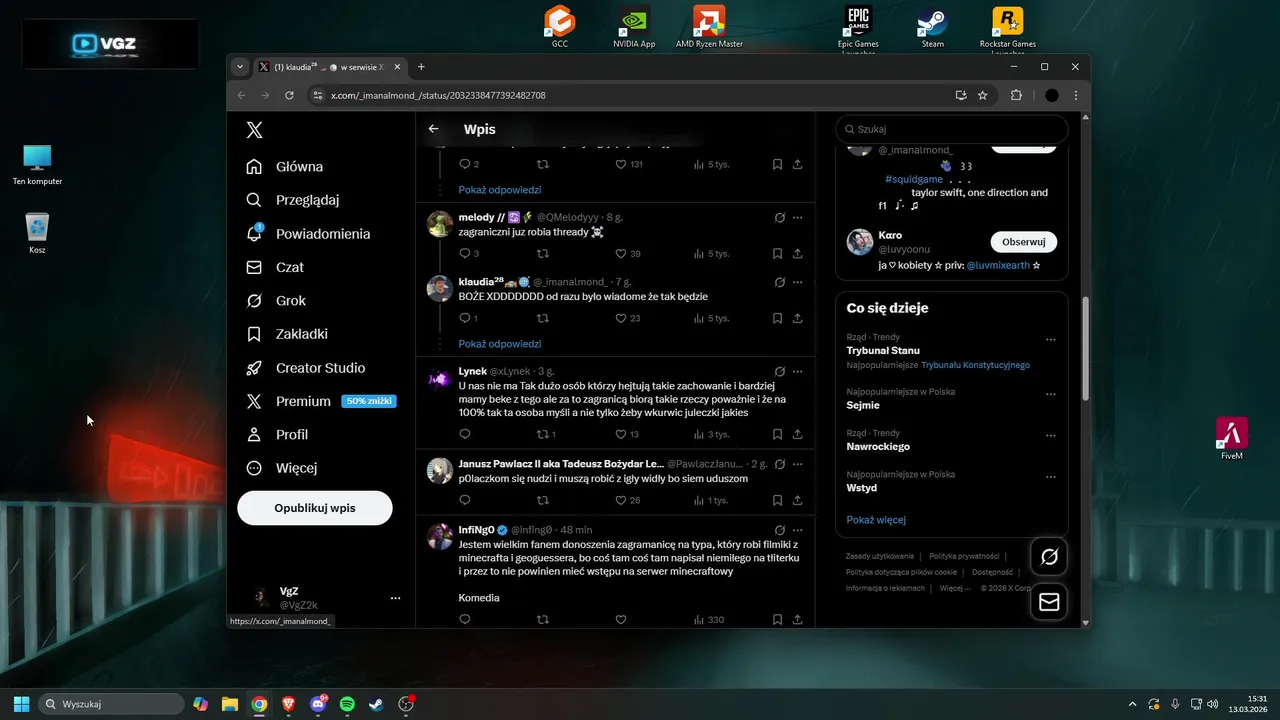Follow Karo with Obserwuj button
Image resolution: width=1280 pixels, height=720 pixels.
pyautogui.click(x=1023, y=242)
